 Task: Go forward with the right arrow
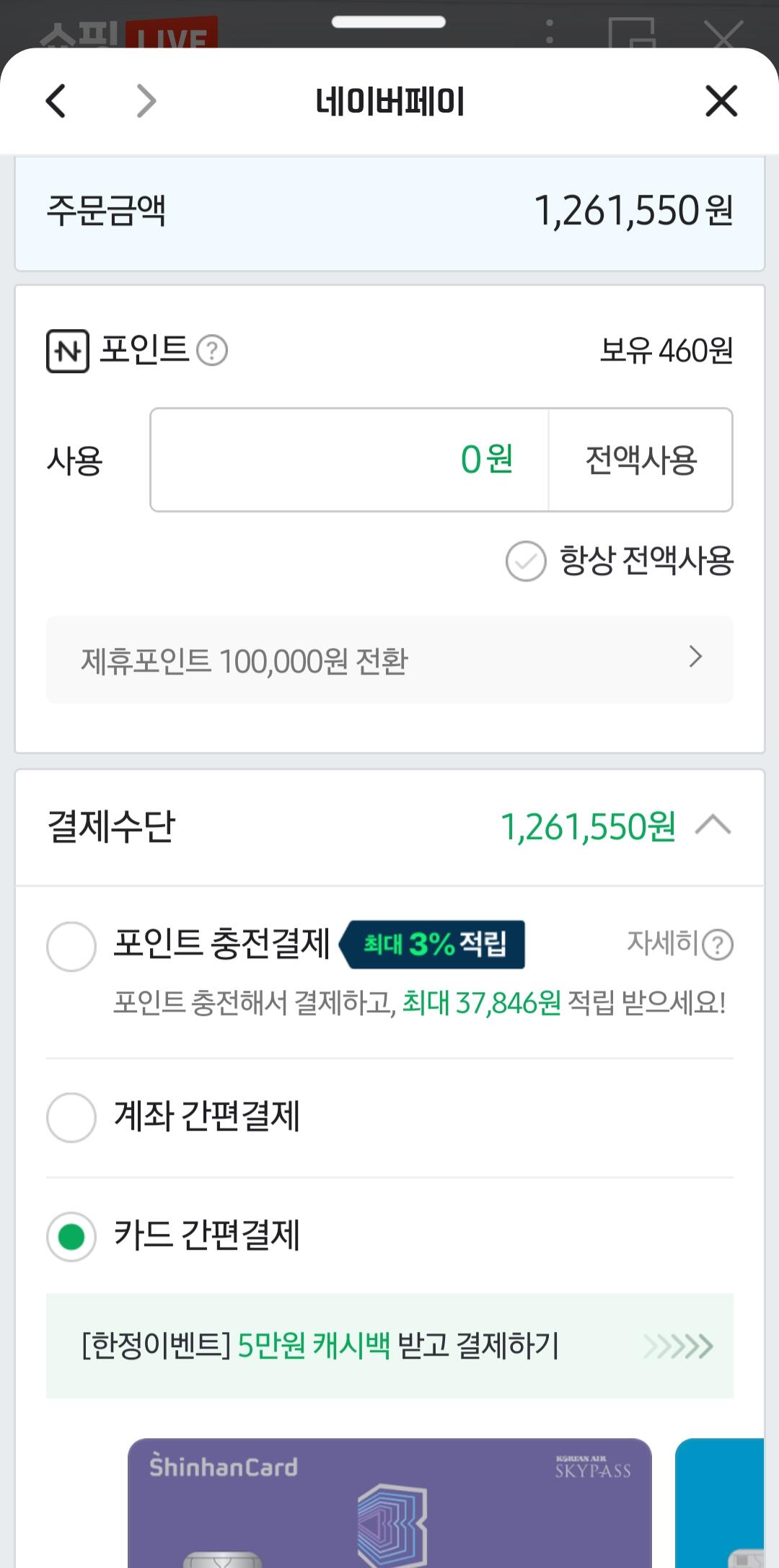146,101
